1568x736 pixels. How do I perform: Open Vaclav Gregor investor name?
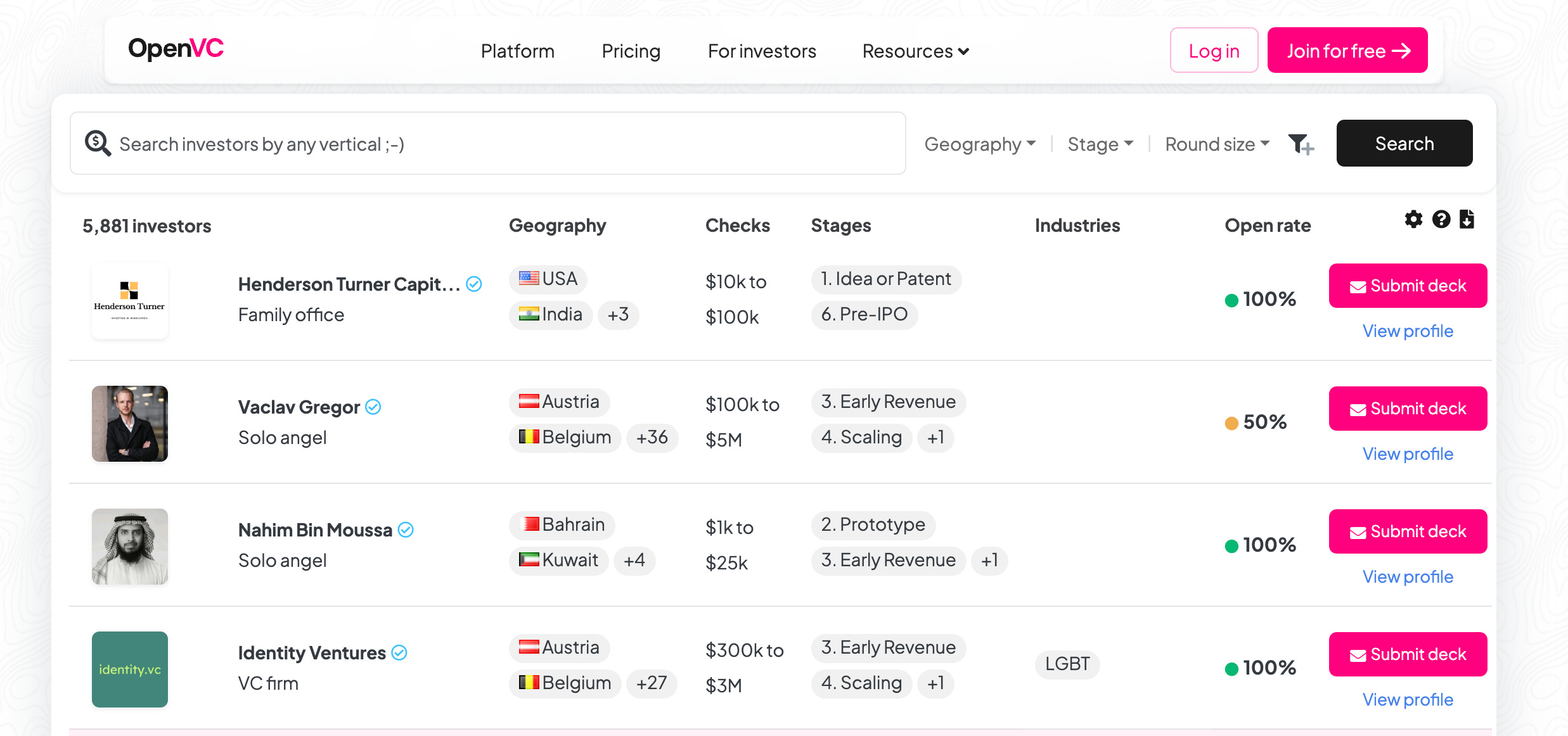tap(299, 407)
